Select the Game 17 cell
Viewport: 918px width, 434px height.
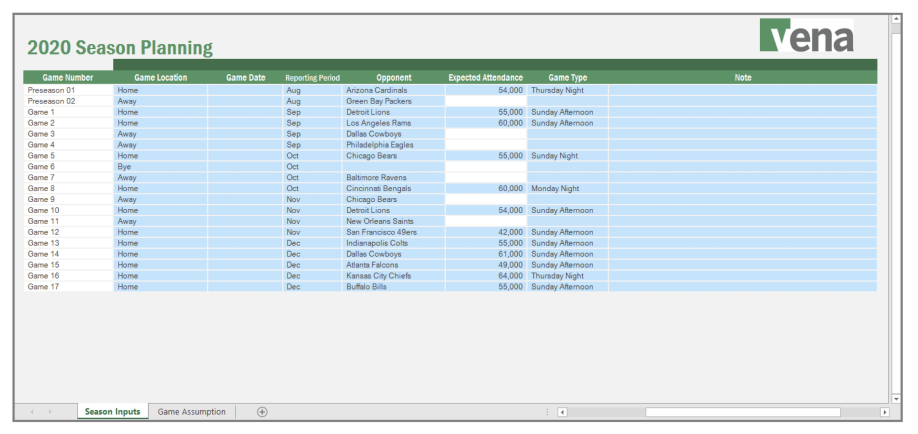[68, 287]
